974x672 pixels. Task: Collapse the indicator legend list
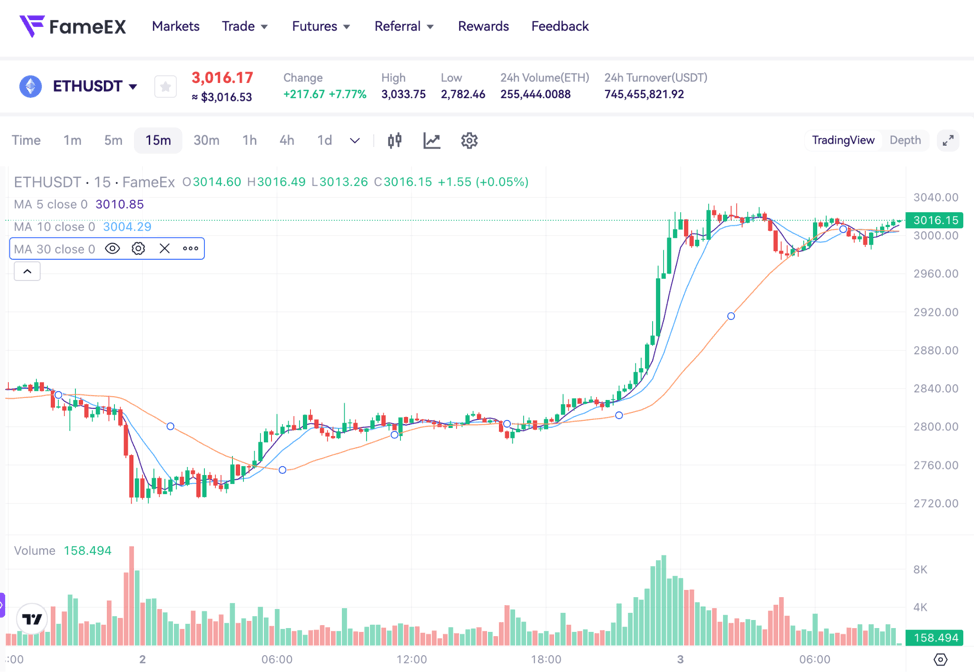(27, 271)
